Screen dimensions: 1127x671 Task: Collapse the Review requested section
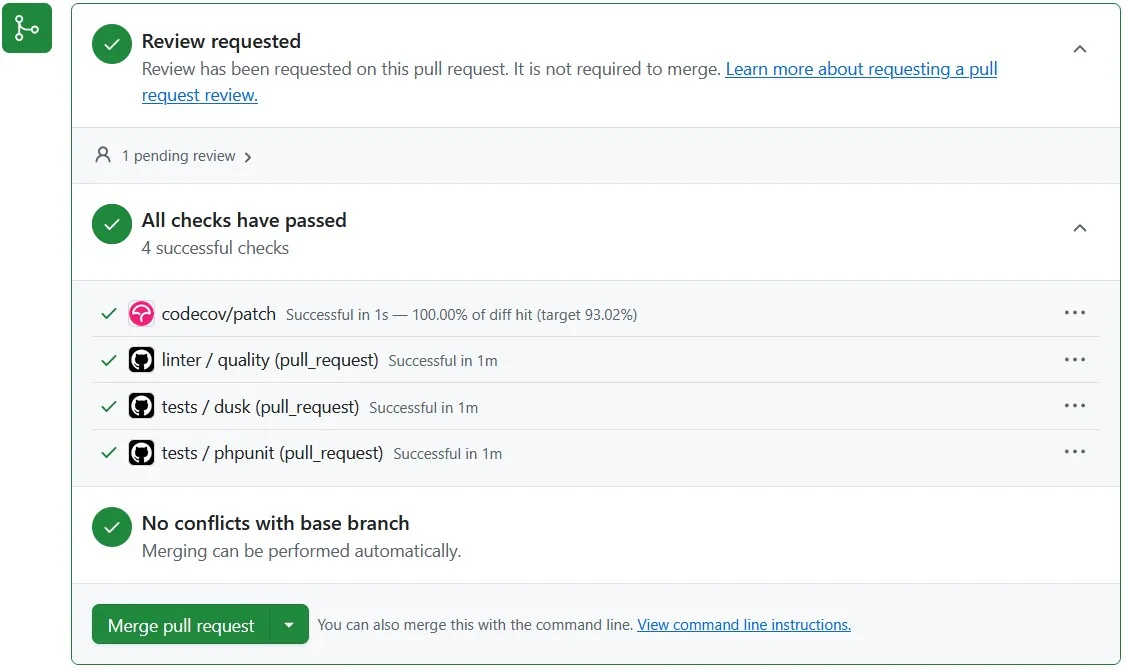[x=1079, y=49]
